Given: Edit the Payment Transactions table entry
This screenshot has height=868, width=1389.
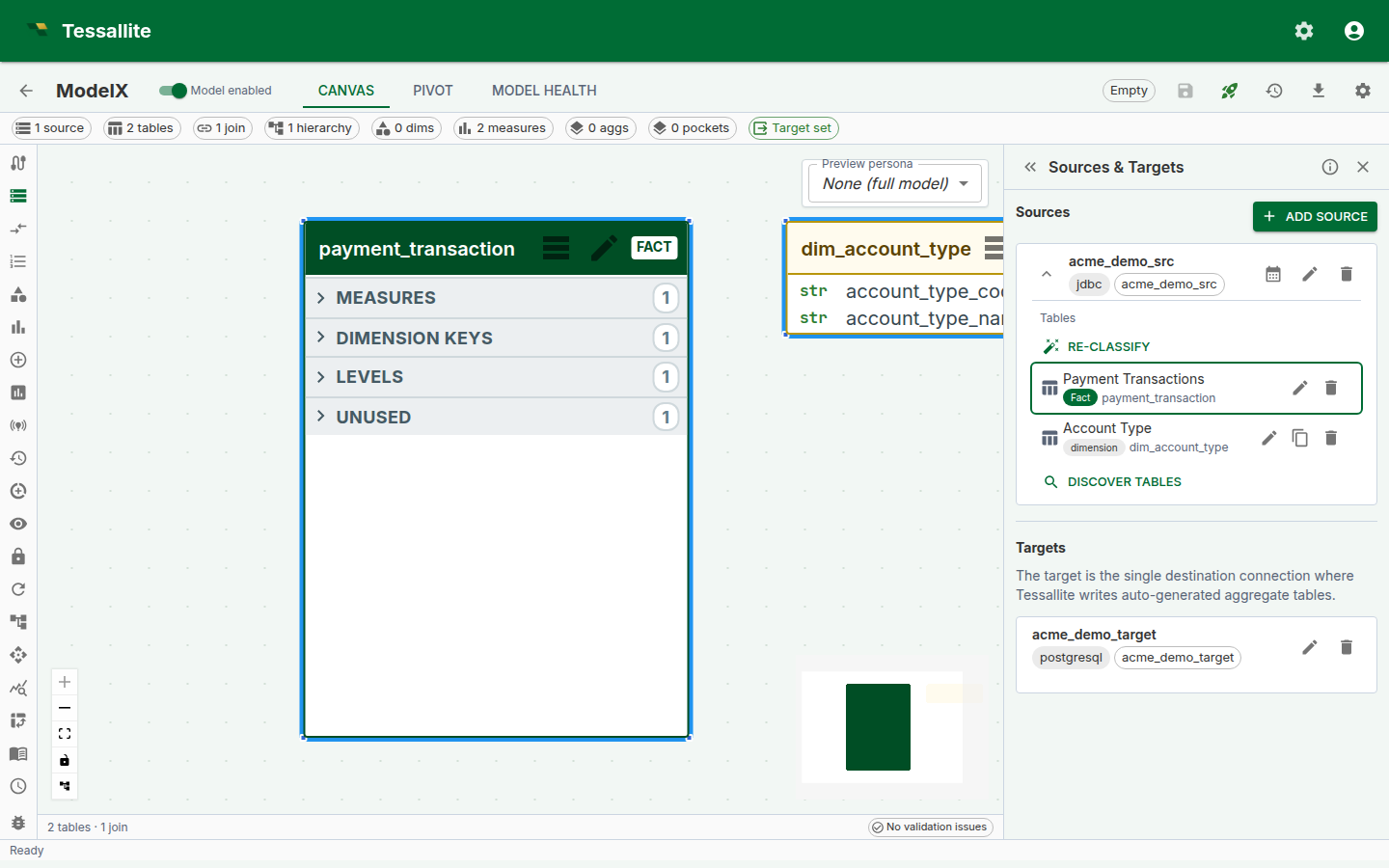Looking at the screenshot, I should click(x=1300, y=388).
